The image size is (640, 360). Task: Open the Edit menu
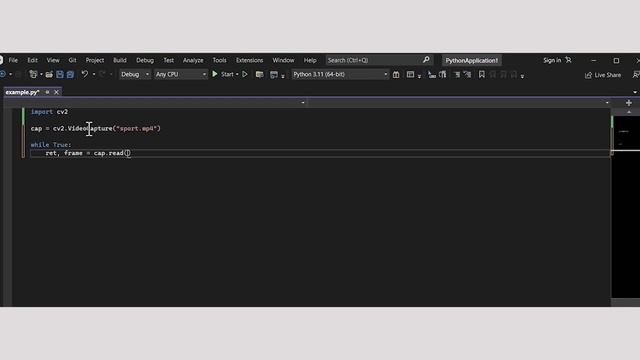[x=32, y=60]
